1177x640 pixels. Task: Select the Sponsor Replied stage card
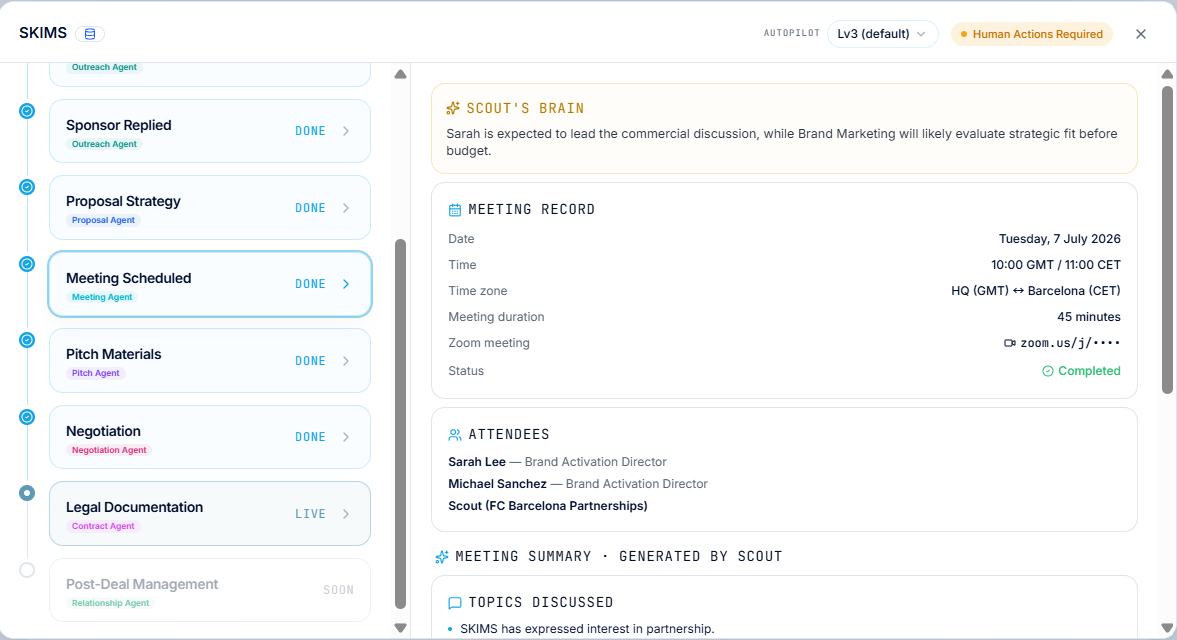pos(210,131)
